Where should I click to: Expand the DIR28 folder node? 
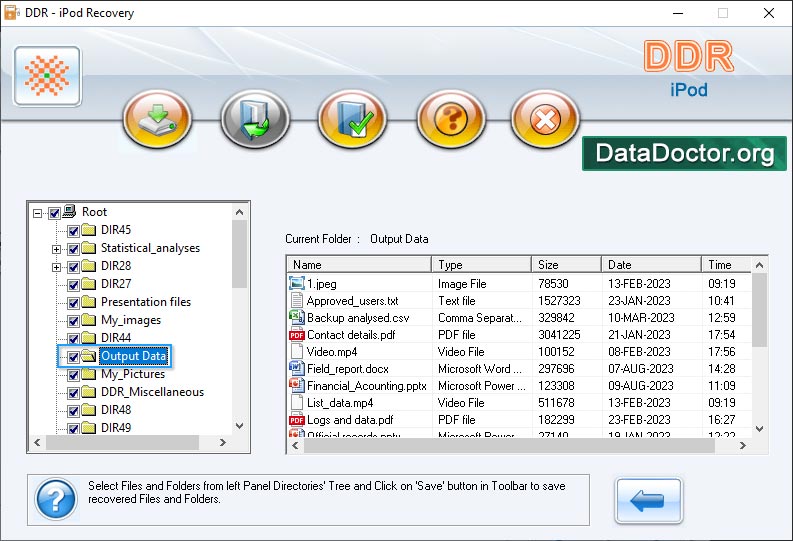click(x=56, y=267)
